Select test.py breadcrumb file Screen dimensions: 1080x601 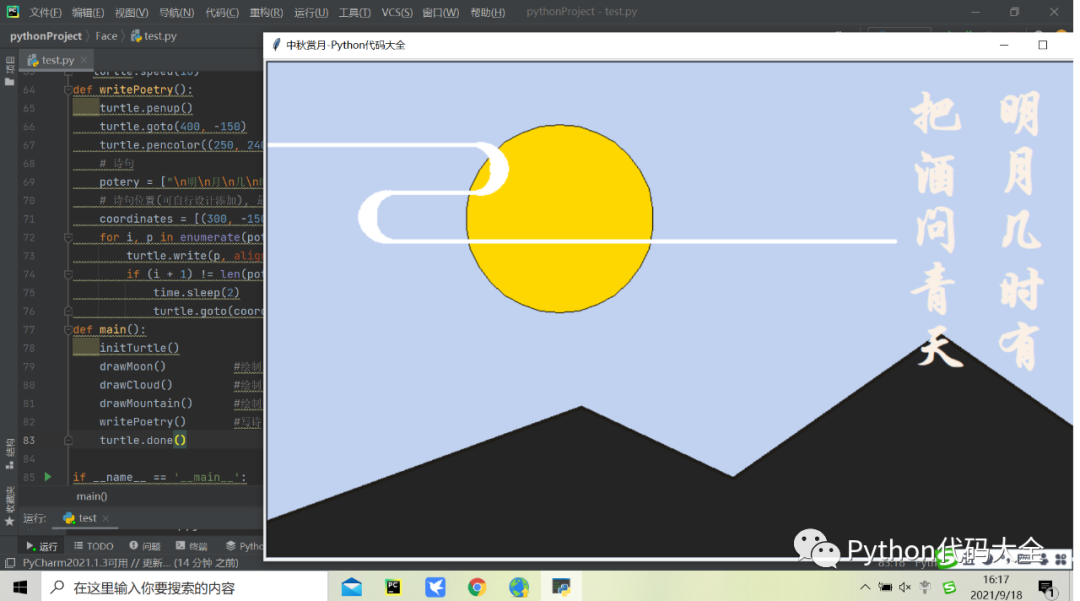[154, 36]
